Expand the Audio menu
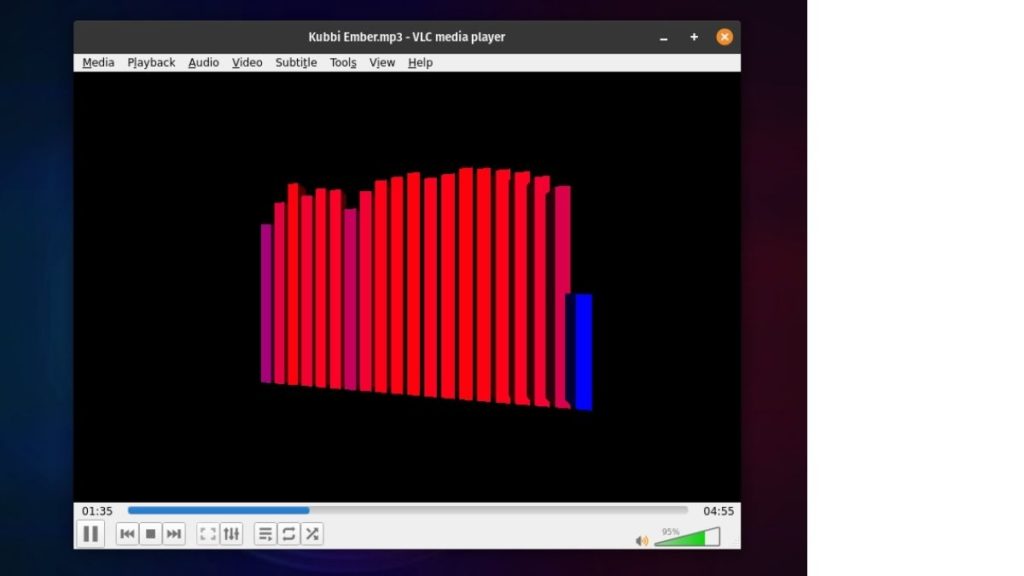The width and height of the screenshot is (1024, 576). (x=203, y=62)
